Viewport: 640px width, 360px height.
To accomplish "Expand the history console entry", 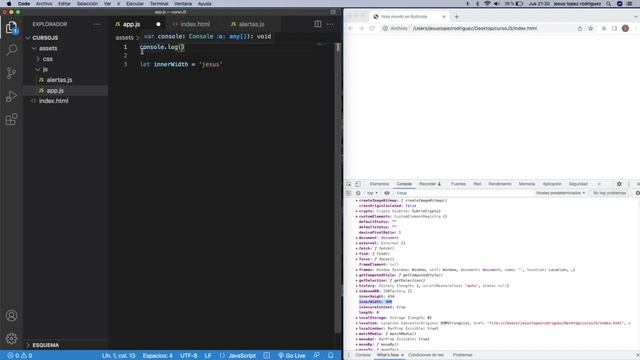I will (357, 286).
